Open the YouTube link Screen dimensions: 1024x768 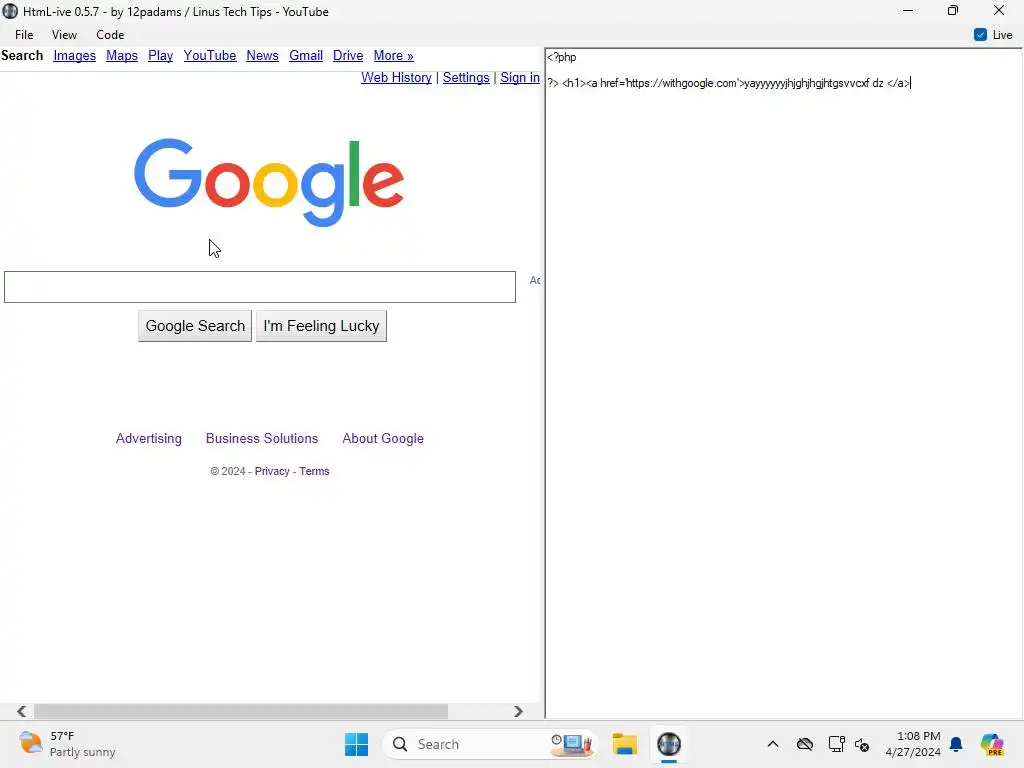pos(210,56)
